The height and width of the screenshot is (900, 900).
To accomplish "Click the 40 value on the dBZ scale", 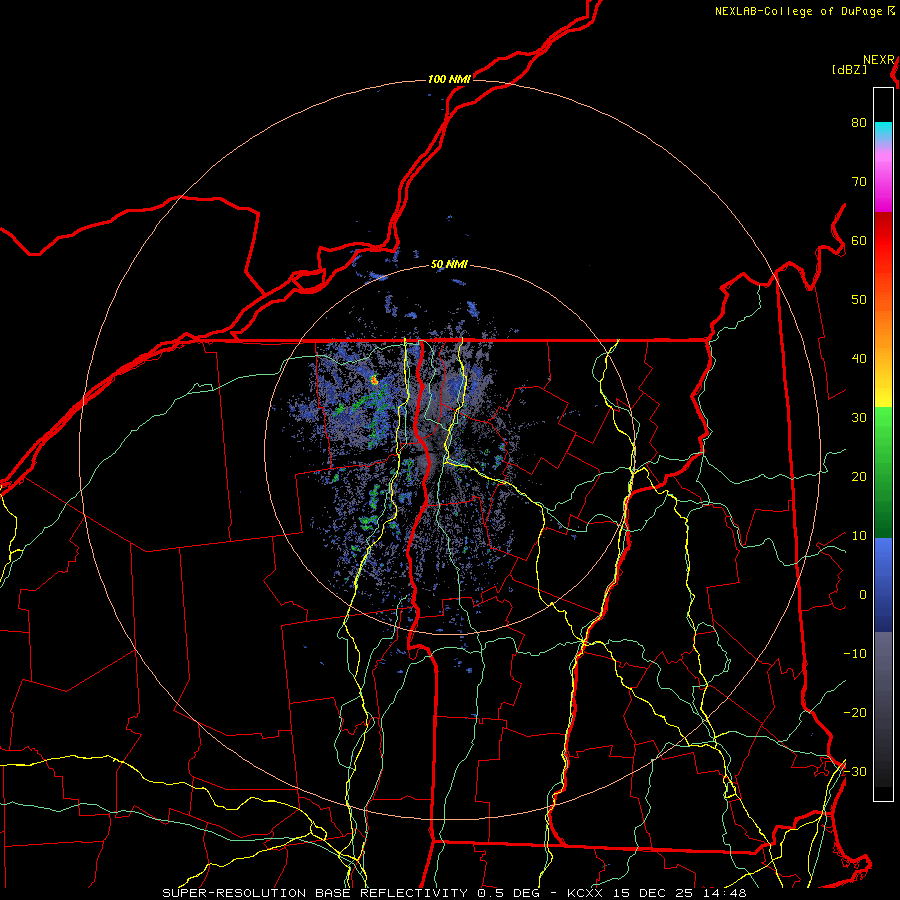I will coord(859,359).
